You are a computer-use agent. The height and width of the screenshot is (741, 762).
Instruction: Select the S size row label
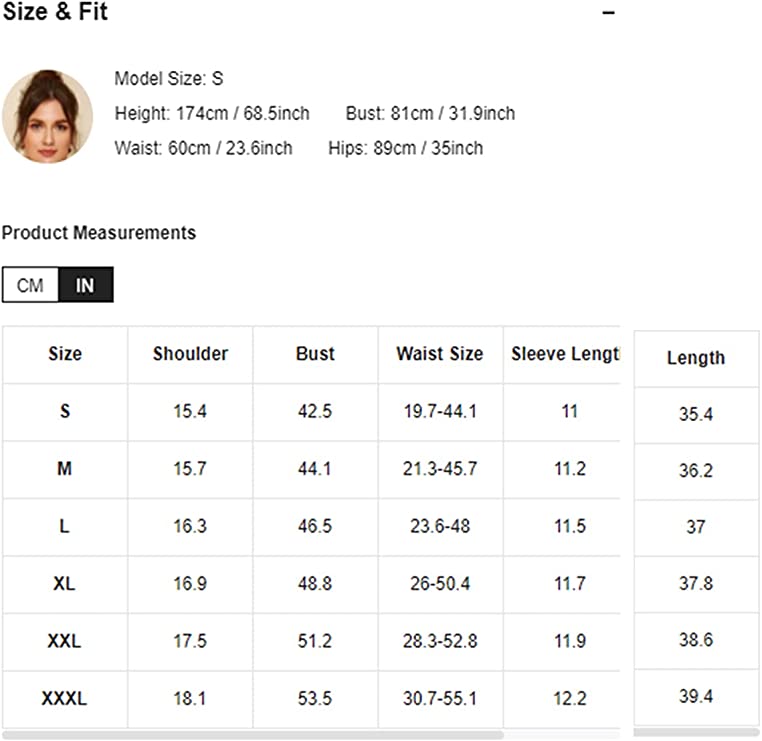pyautogui.click(x=65, y=411)
